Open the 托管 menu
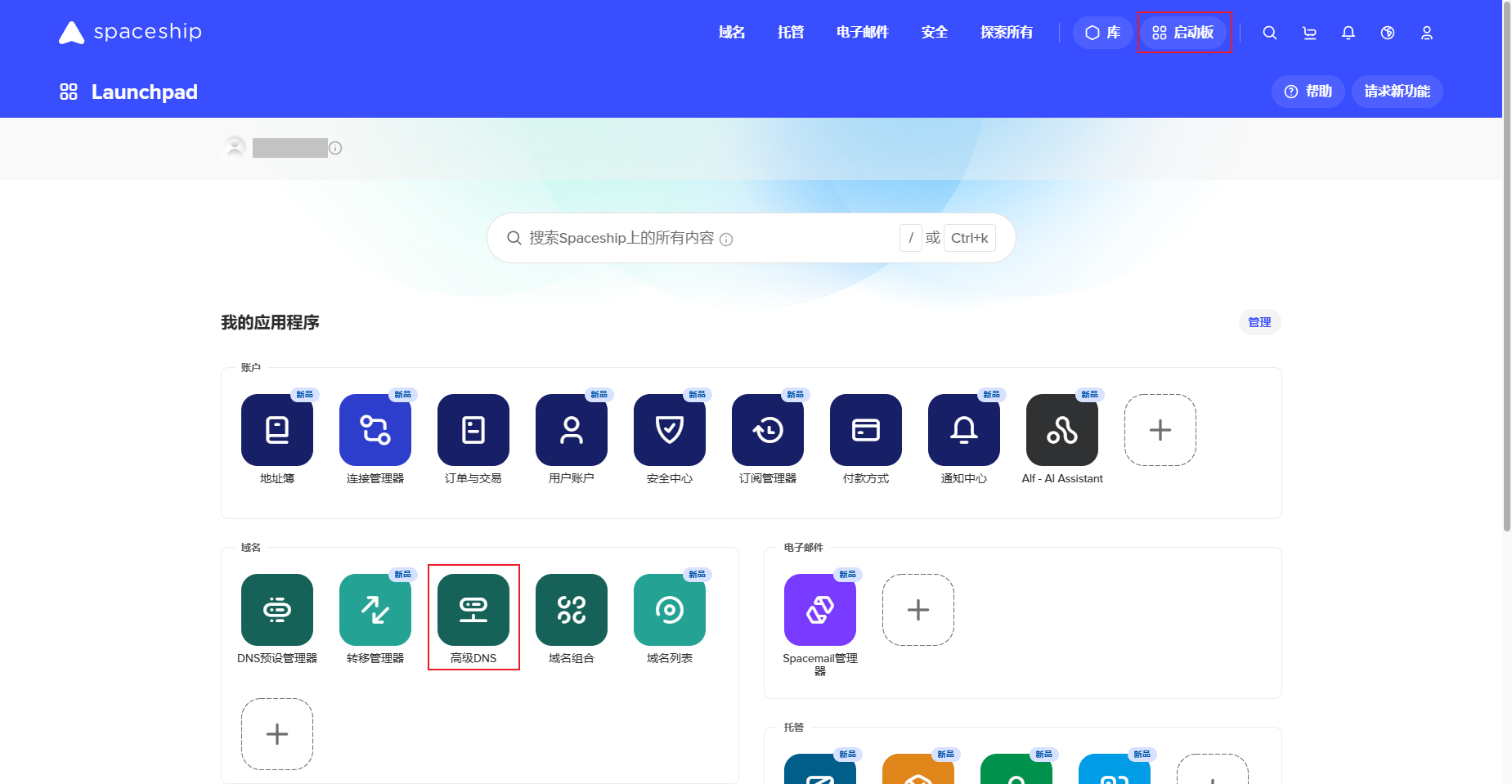 (x=791, y=33)
